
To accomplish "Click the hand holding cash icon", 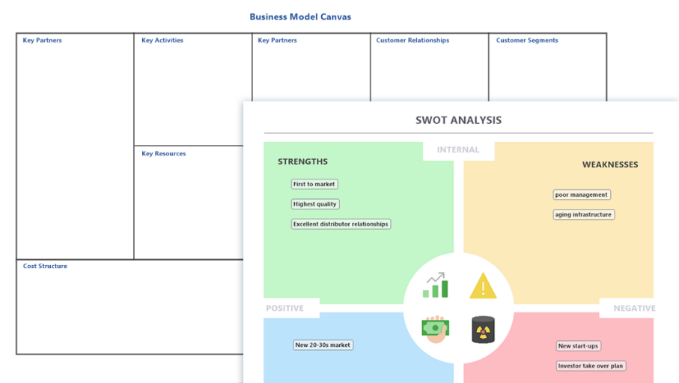I will pos(435,329).
